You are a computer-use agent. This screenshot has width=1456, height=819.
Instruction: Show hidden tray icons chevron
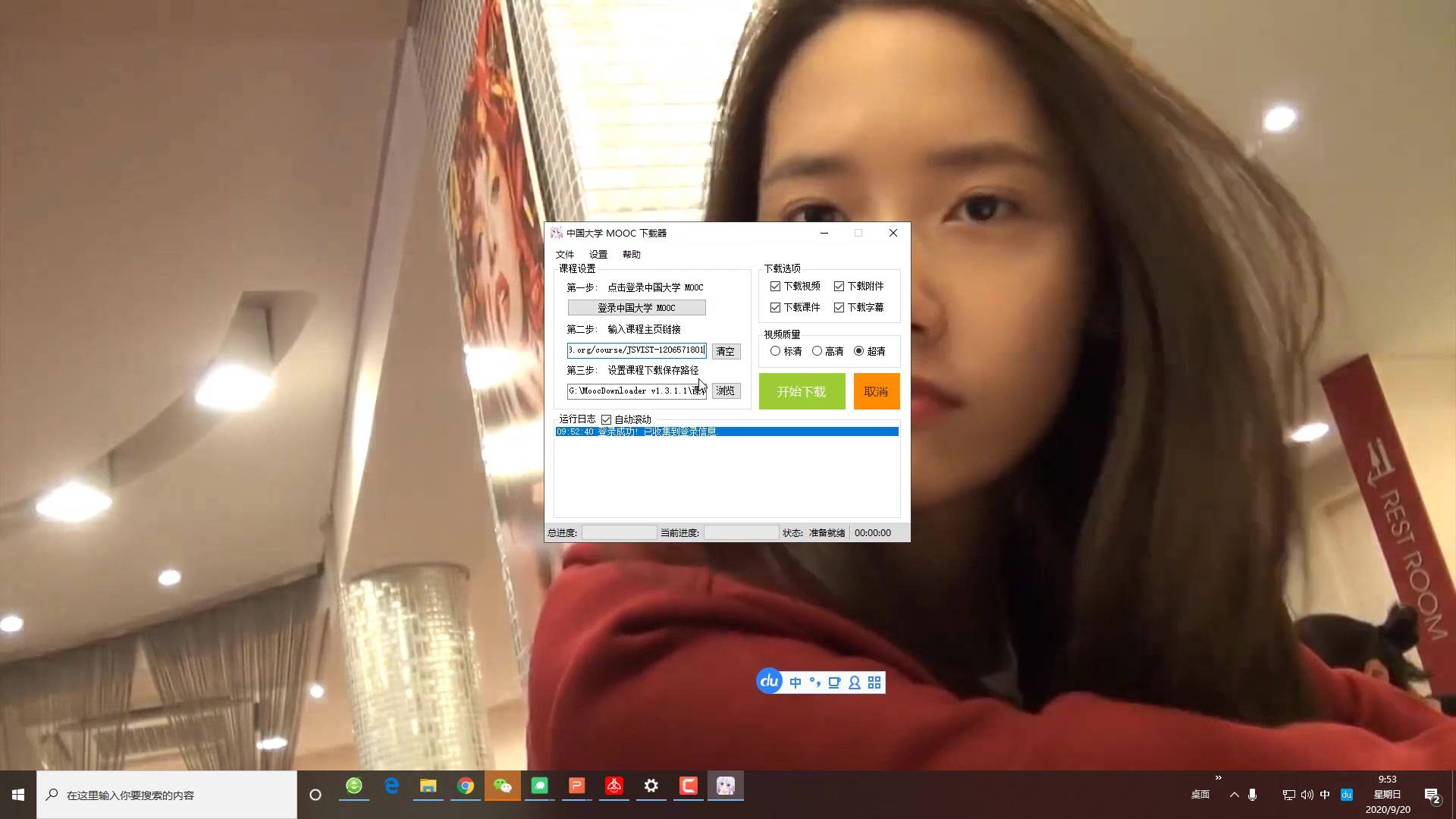pos(1234,795)
